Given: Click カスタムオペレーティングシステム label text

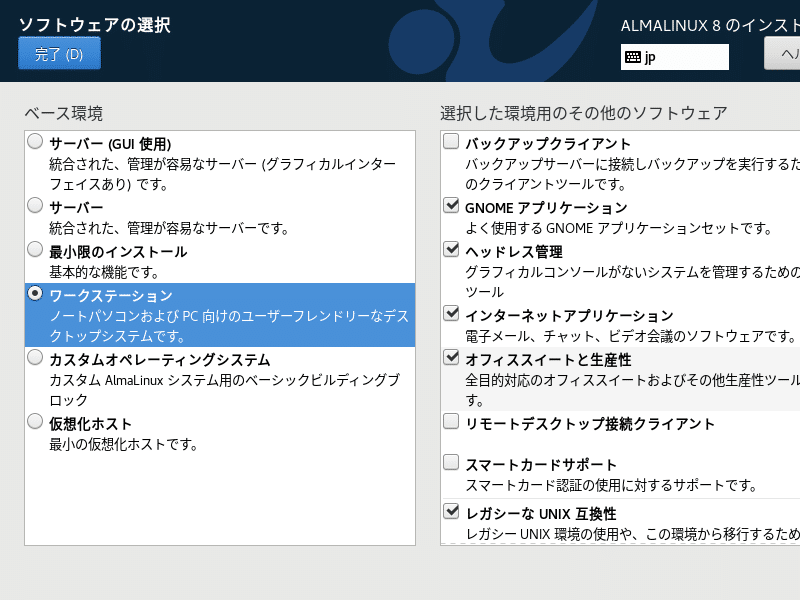Looking at the screenshot, I should click(x=160, y=360).
